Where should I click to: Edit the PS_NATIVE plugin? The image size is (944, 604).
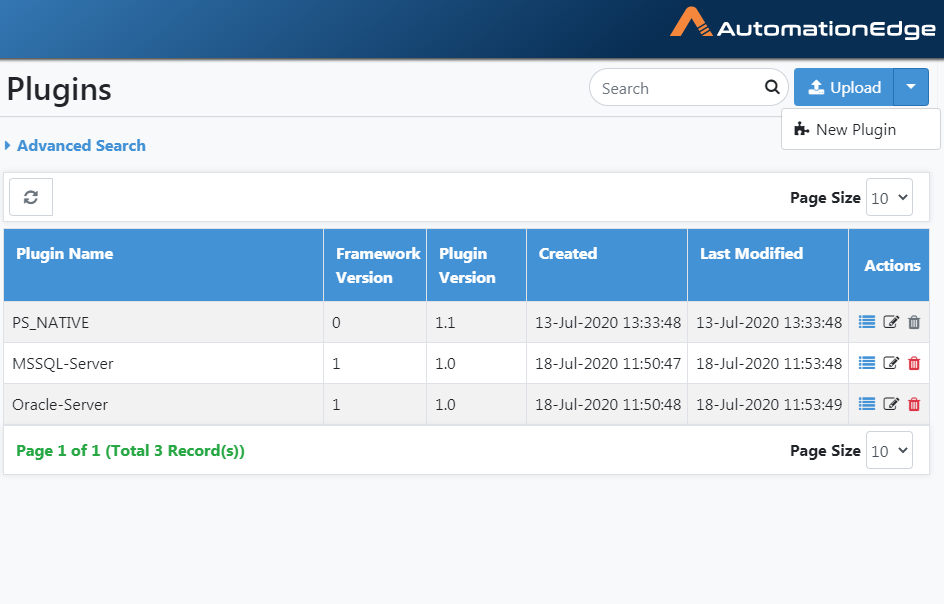(x=891, y=322)
